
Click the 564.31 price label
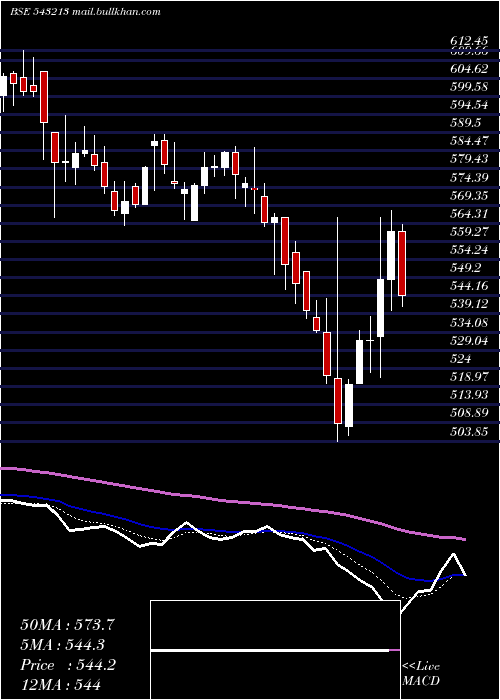point(469,214)
